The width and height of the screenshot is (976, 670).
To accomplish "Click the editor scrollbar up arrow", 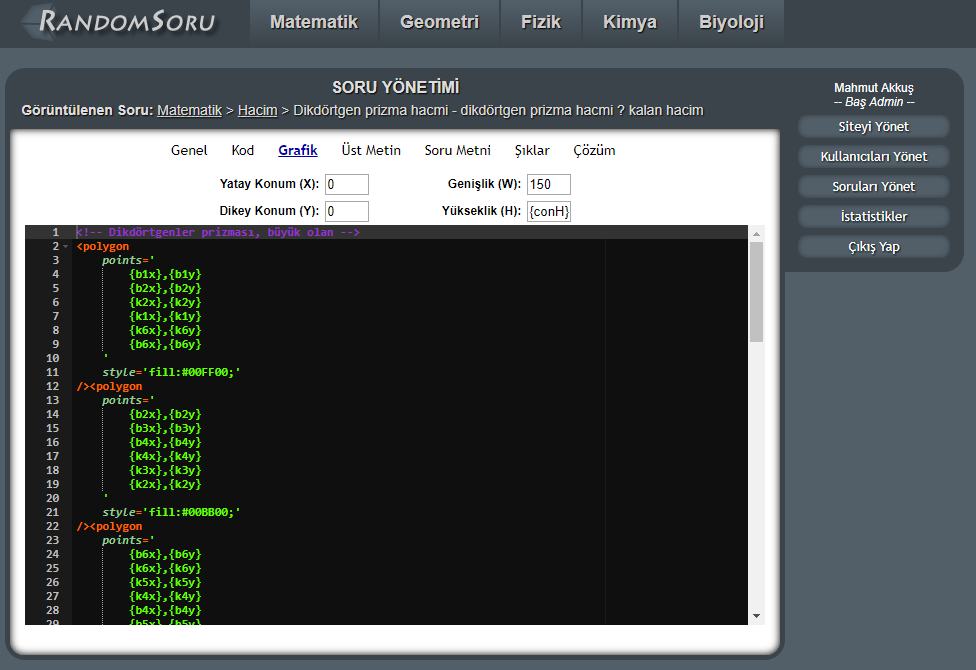I will [756, 234].
